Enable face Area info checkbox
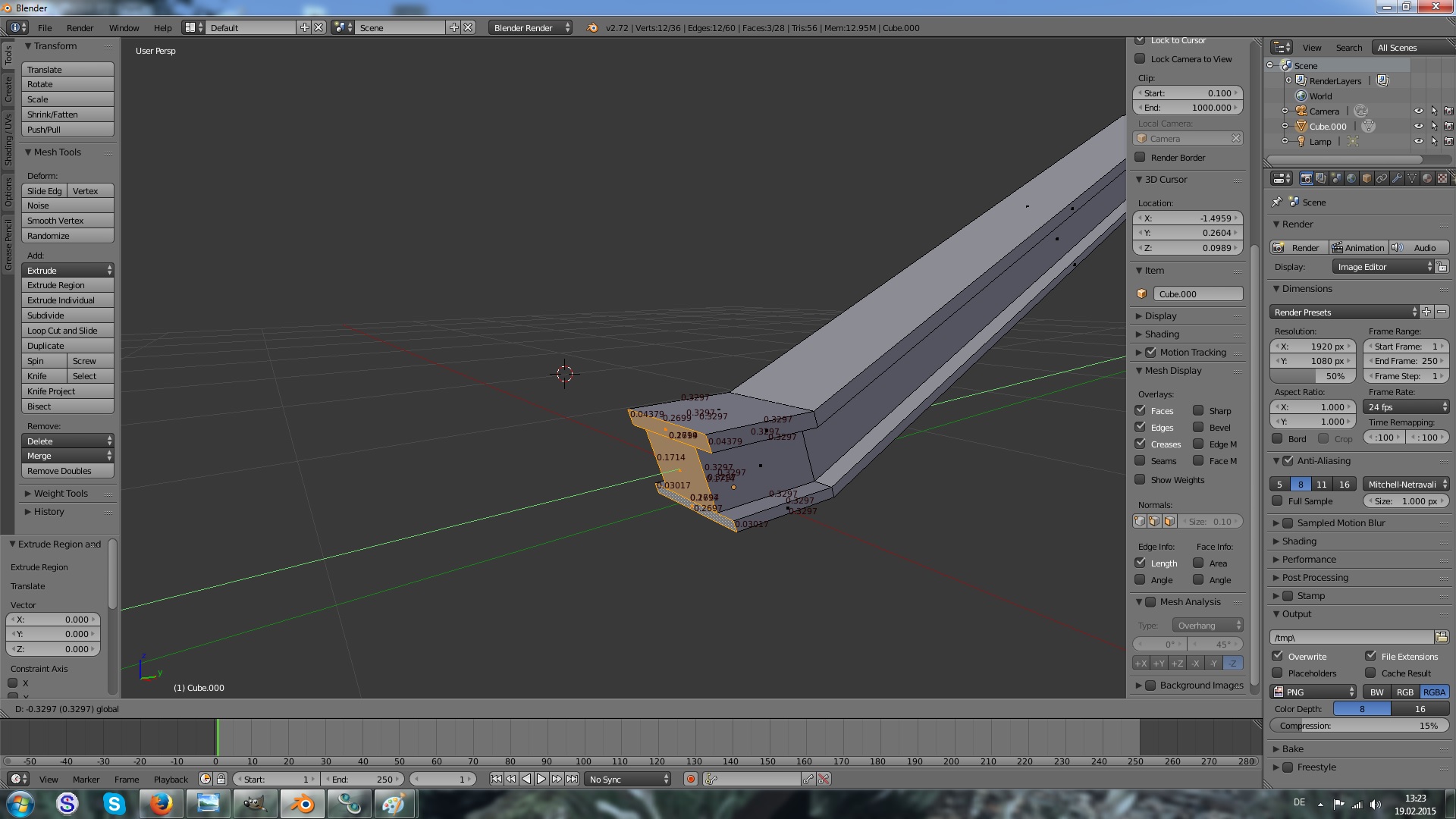1456x819 pixels. point(1198,563)
